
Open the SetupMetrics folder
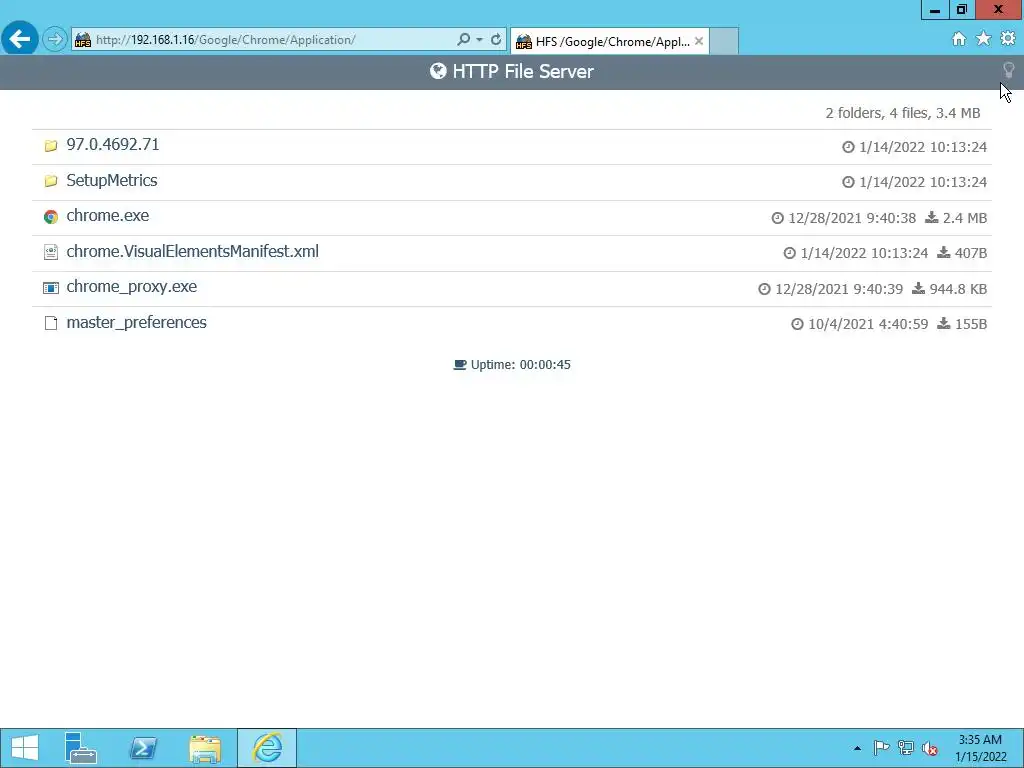click(112, 180)
